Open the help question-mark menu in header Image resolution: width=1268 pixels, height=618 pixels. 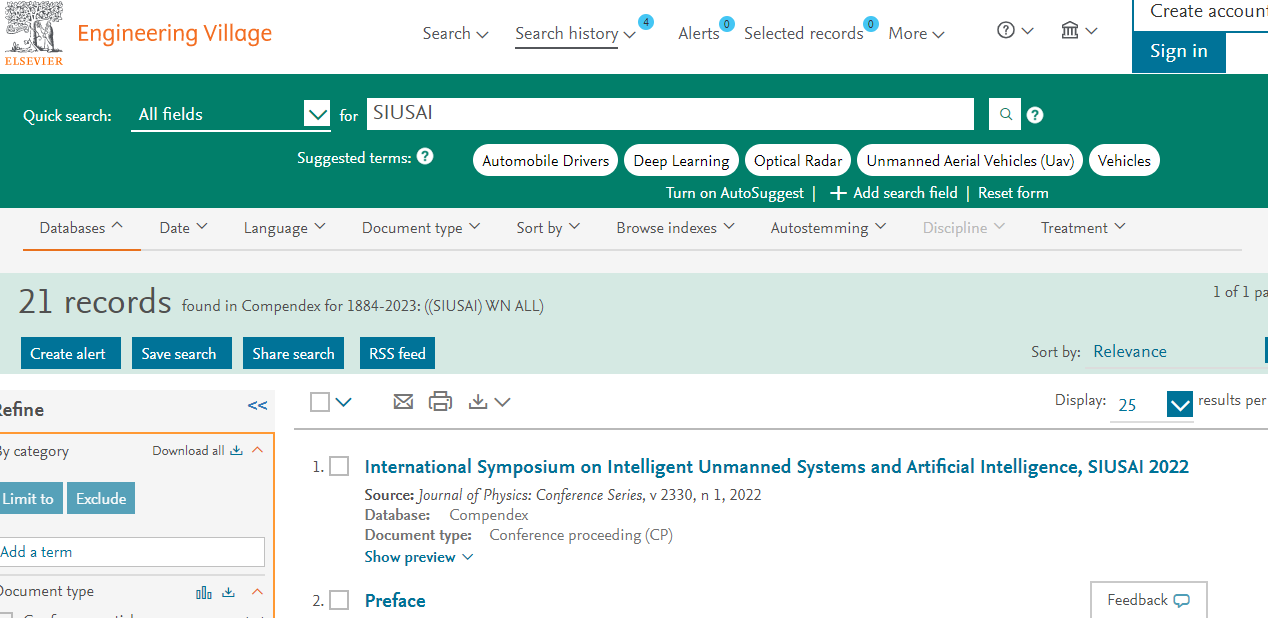1015,31
